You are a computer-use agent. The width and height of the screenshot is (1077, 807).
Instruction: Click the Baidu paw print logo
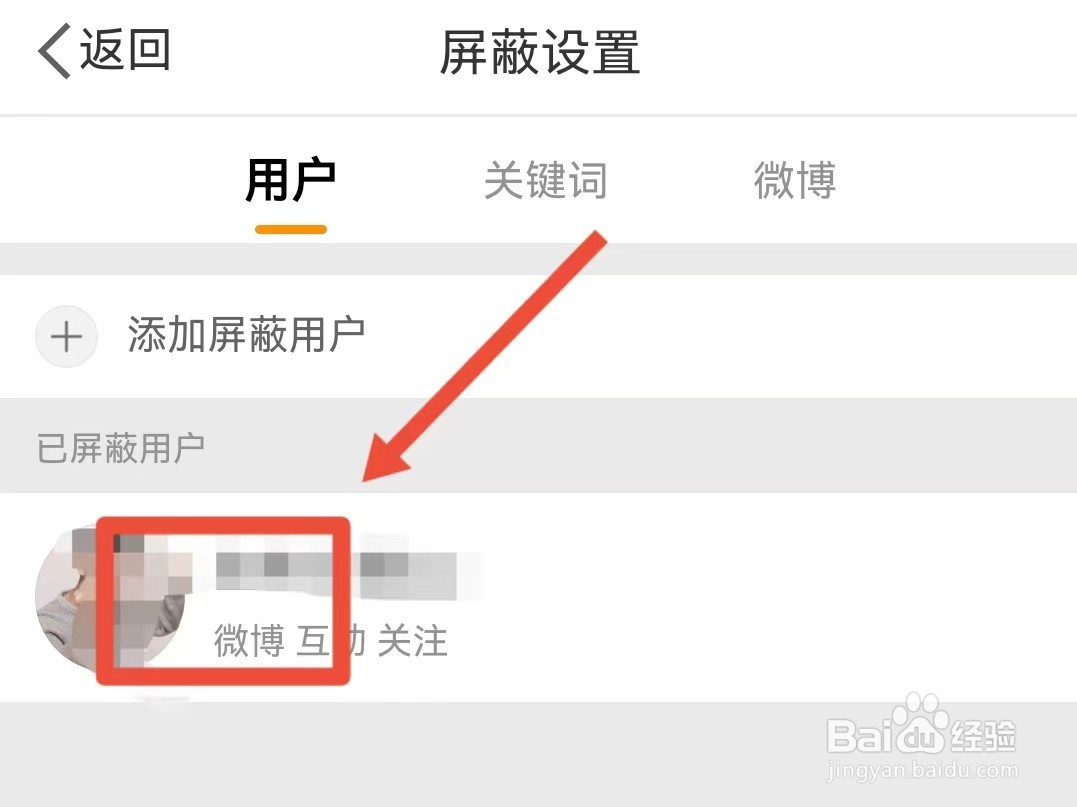[x=922, y=720]
